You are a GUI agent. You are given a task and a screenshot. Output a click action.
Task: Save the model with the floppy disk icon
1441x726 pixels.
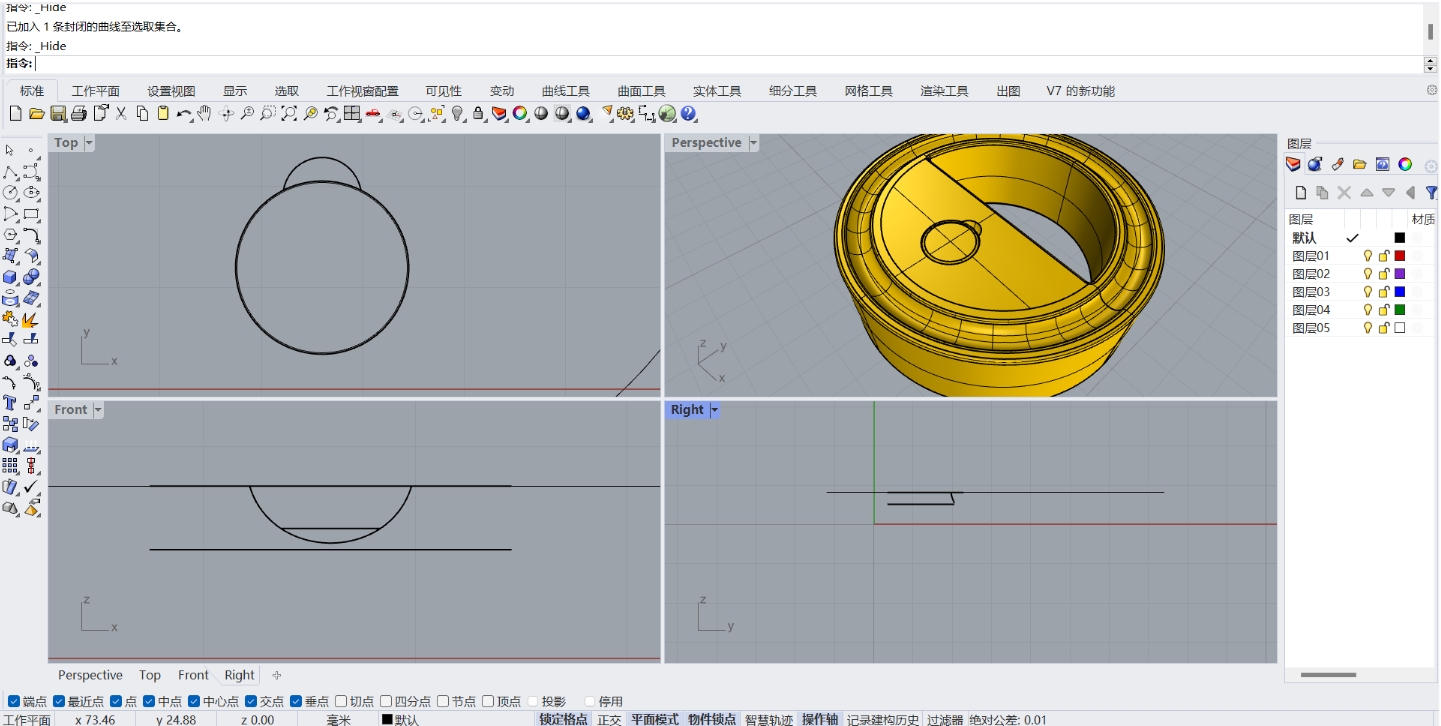click(58, 114)
